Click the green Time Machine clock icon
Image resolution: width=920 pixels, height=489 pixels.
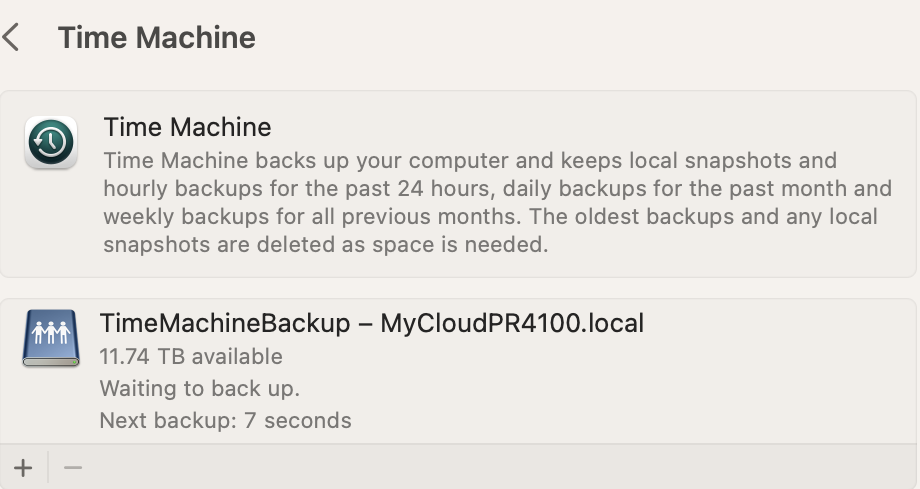50,143
